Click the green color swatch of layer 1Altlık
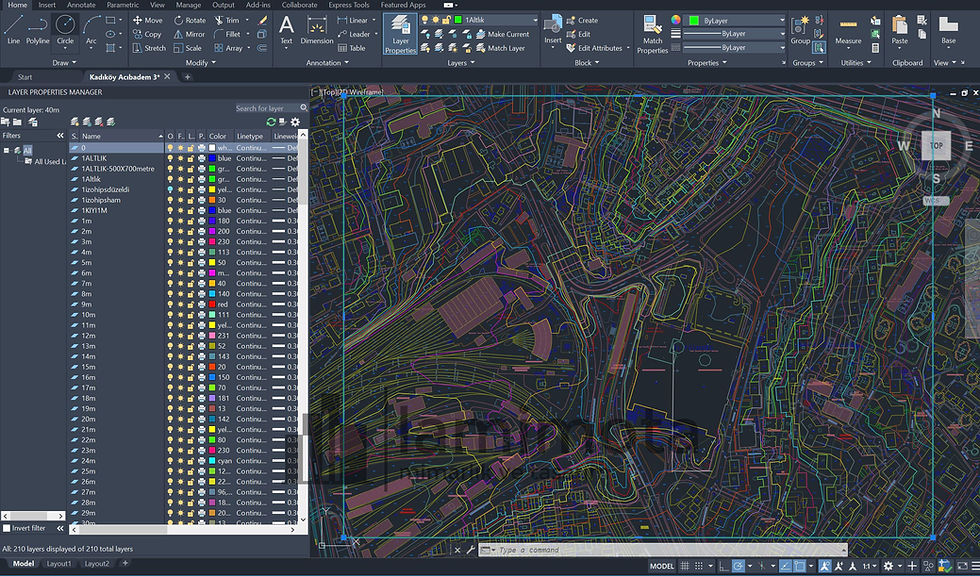Image resolution: width=980 pixels, height=576 pixels. (212, 179)
